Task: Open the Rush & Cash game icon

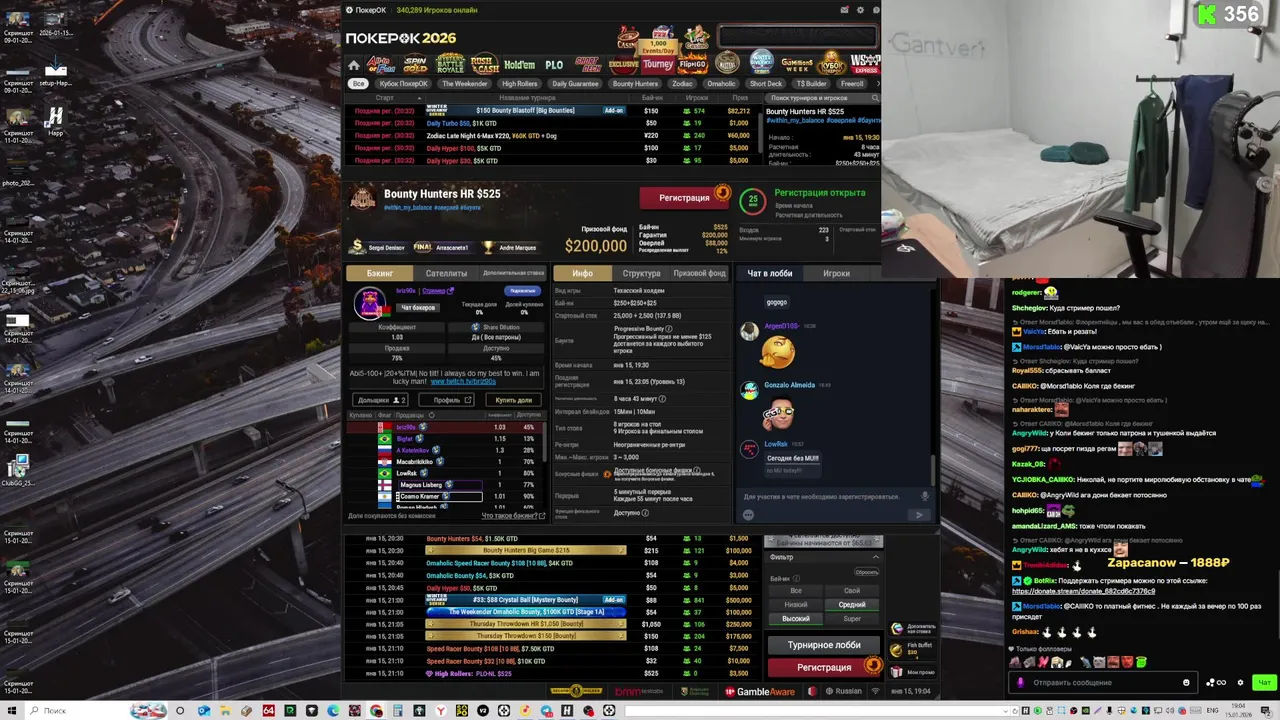Action: point(485,64)
